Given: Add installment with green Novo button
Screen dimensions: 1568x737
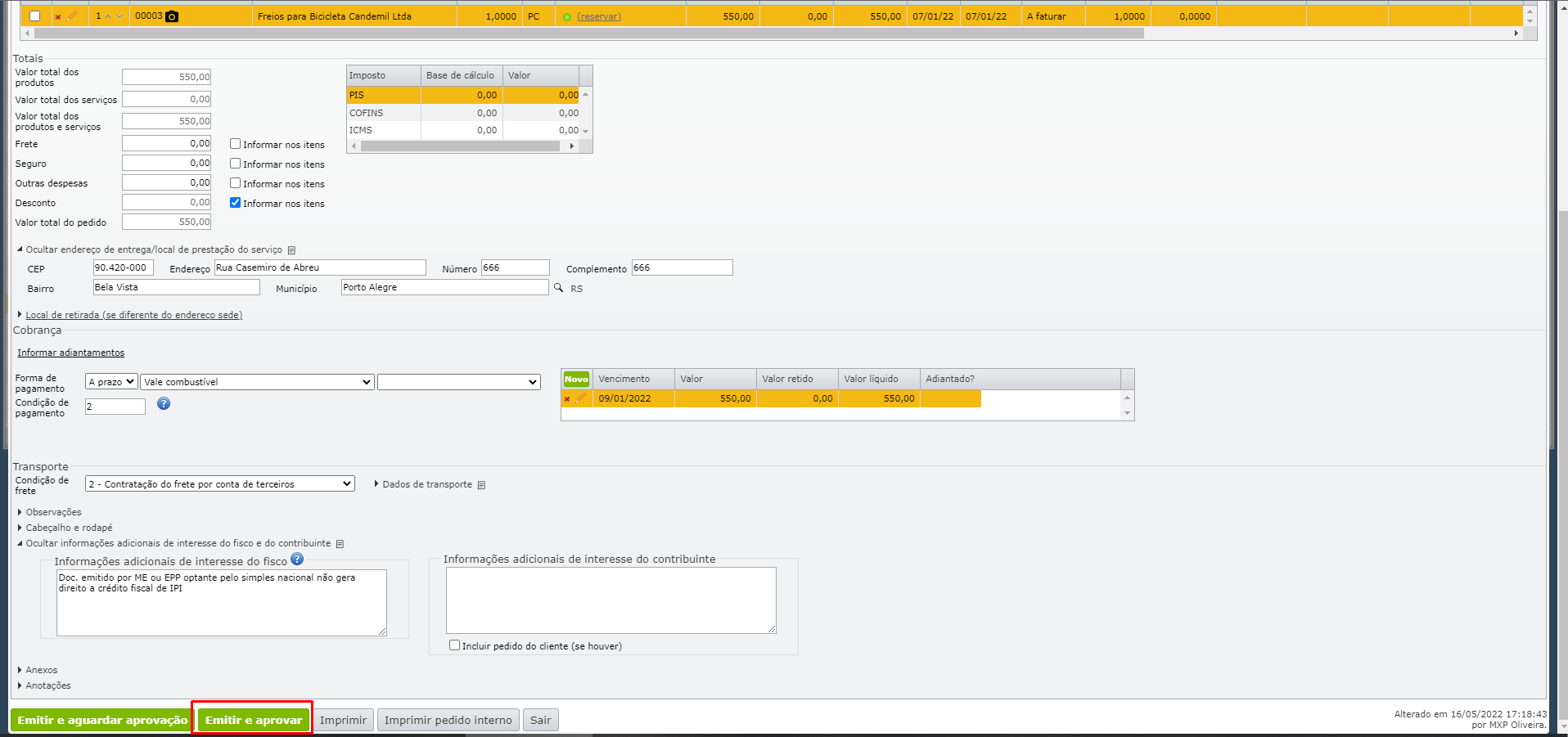Looking at the screenshot, I should [576, 379].
